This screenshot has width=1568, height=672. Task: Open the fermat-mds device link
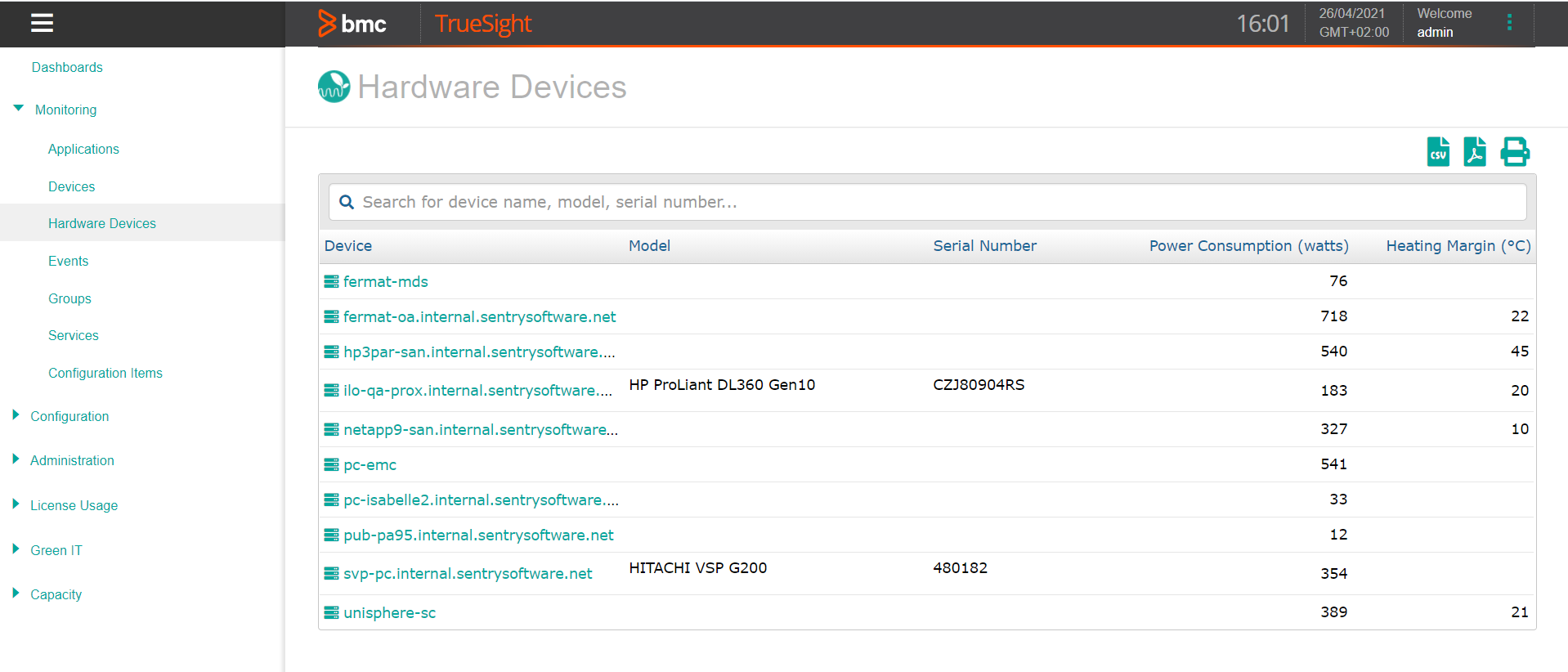[386, 281]
